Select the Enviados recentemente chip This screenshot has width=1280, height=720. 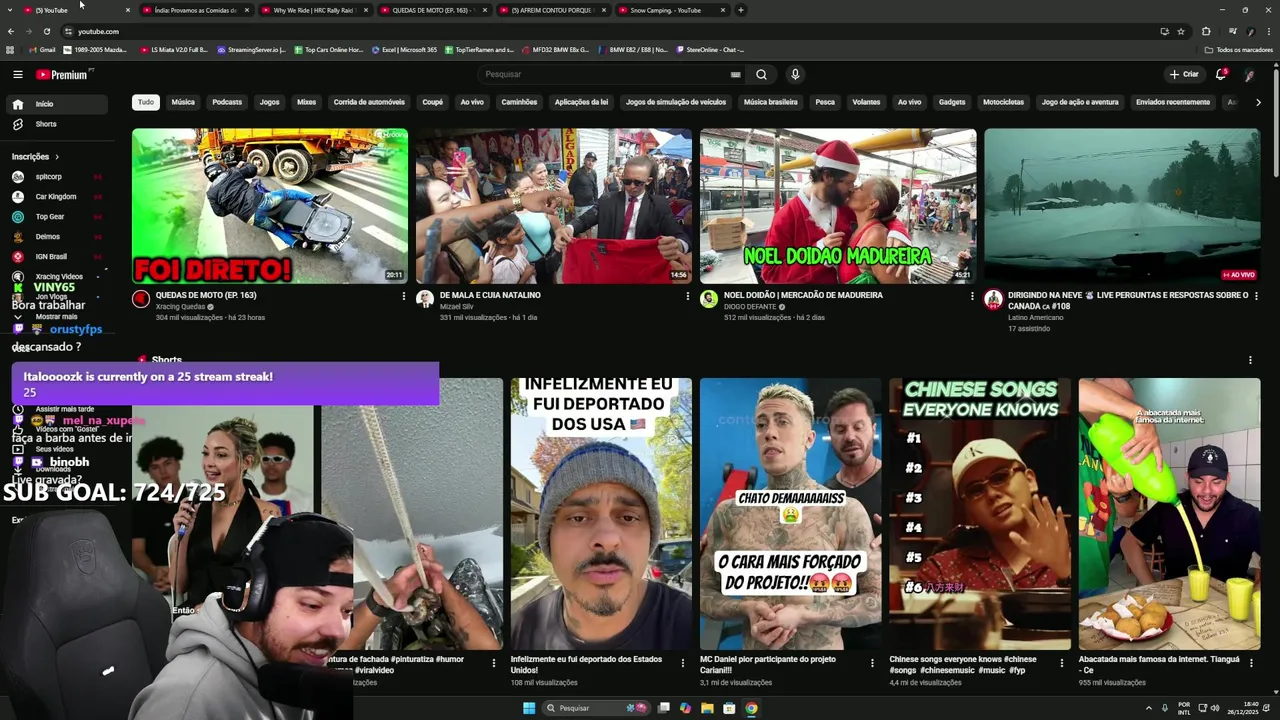coord(1173,102)
